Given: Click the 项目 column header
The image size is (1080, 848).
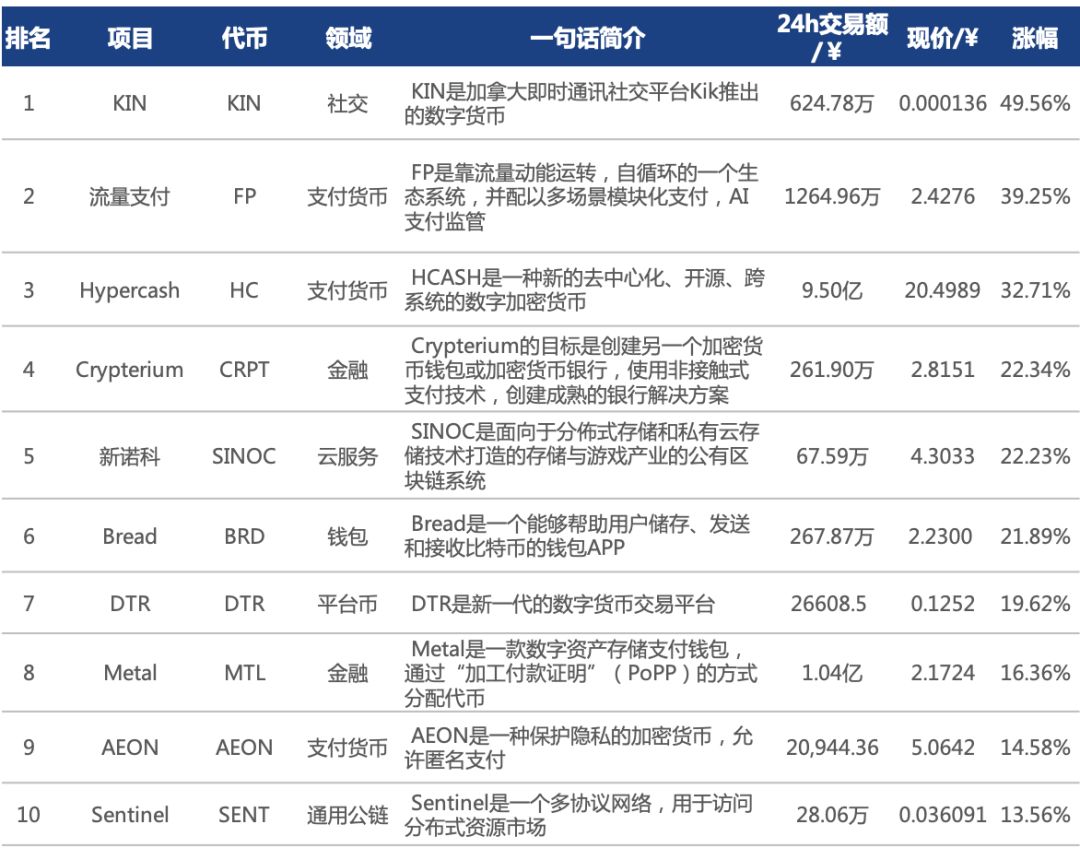Looking at the screenshot, I should coord(129,38).
